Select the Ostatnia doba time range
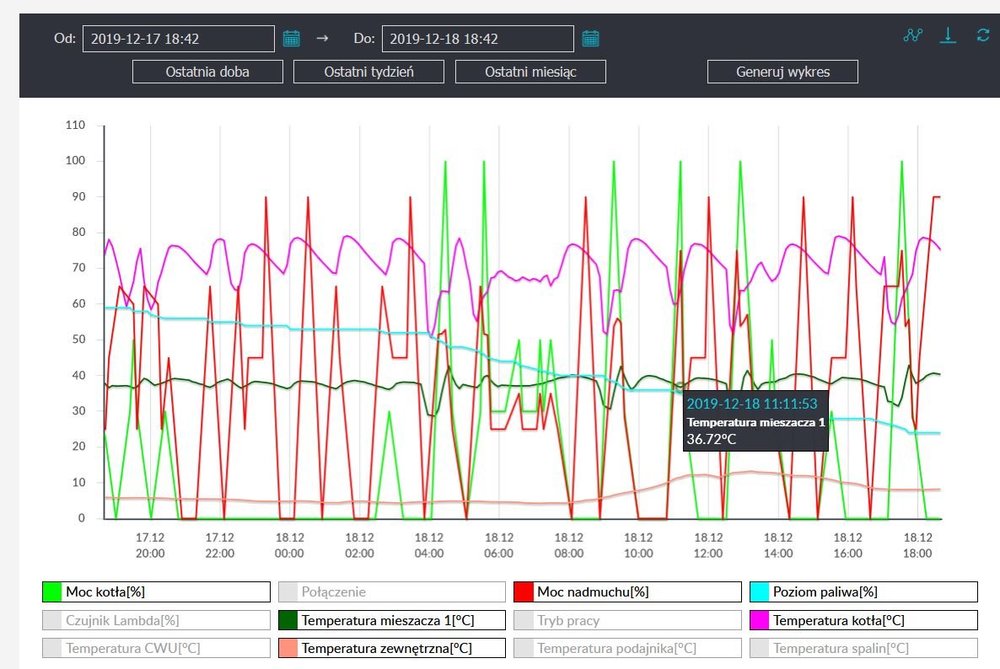1000x669 pixels. [x=208, y=72]
